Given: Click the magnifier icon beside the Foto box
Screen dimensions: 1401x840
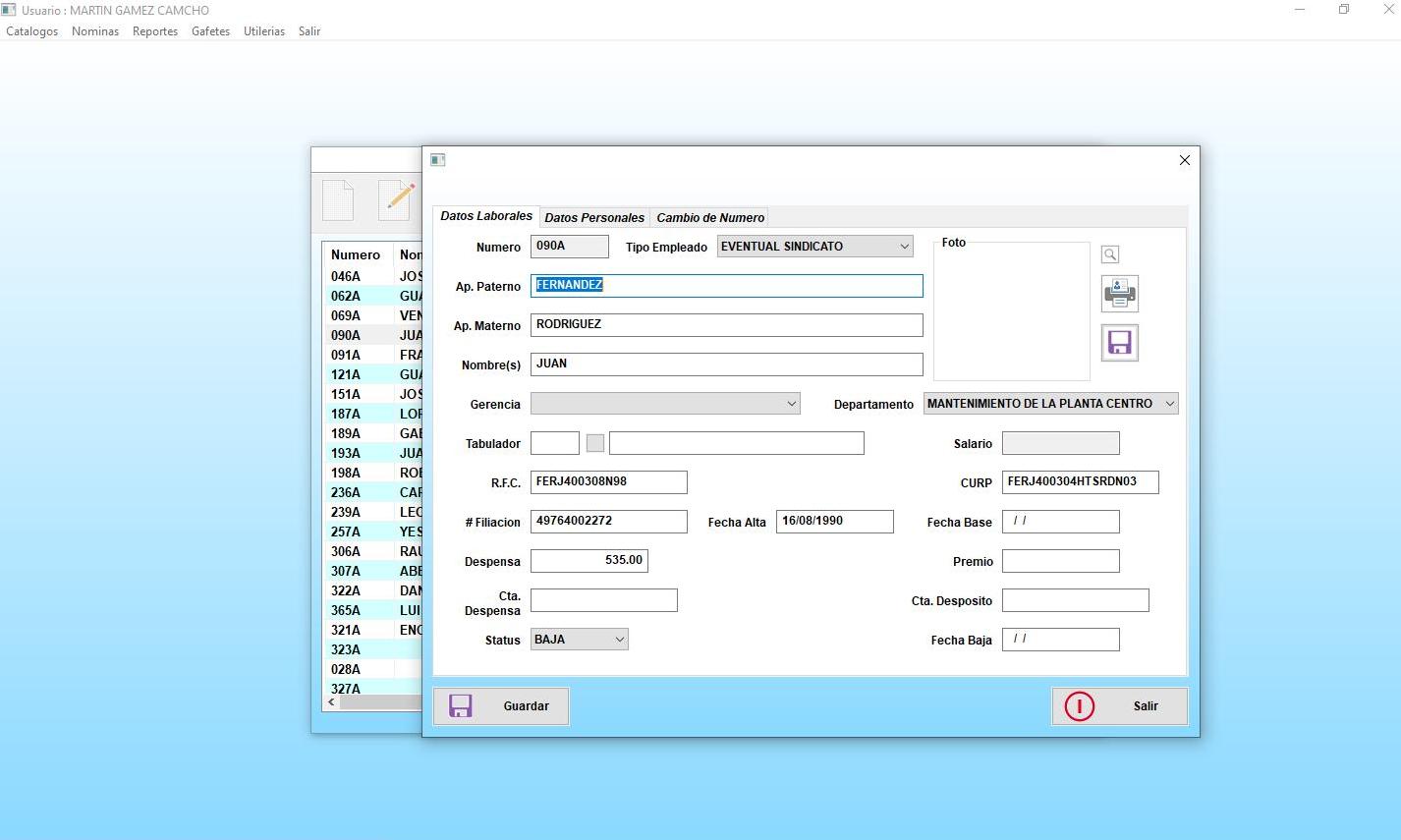Looking at the screenshot, I should coord(1110,255).
